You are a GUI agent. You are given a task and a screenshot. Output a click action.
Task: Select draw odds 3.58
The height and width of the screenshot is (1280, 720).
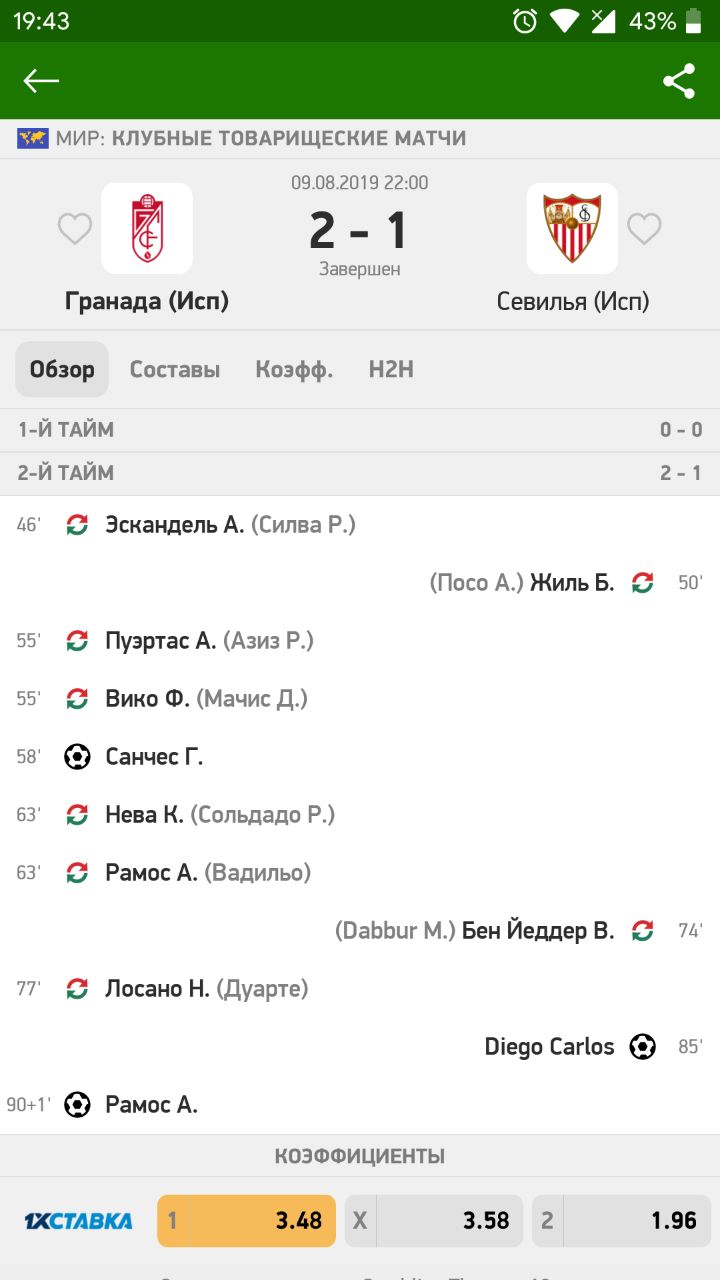point(434,1220)
